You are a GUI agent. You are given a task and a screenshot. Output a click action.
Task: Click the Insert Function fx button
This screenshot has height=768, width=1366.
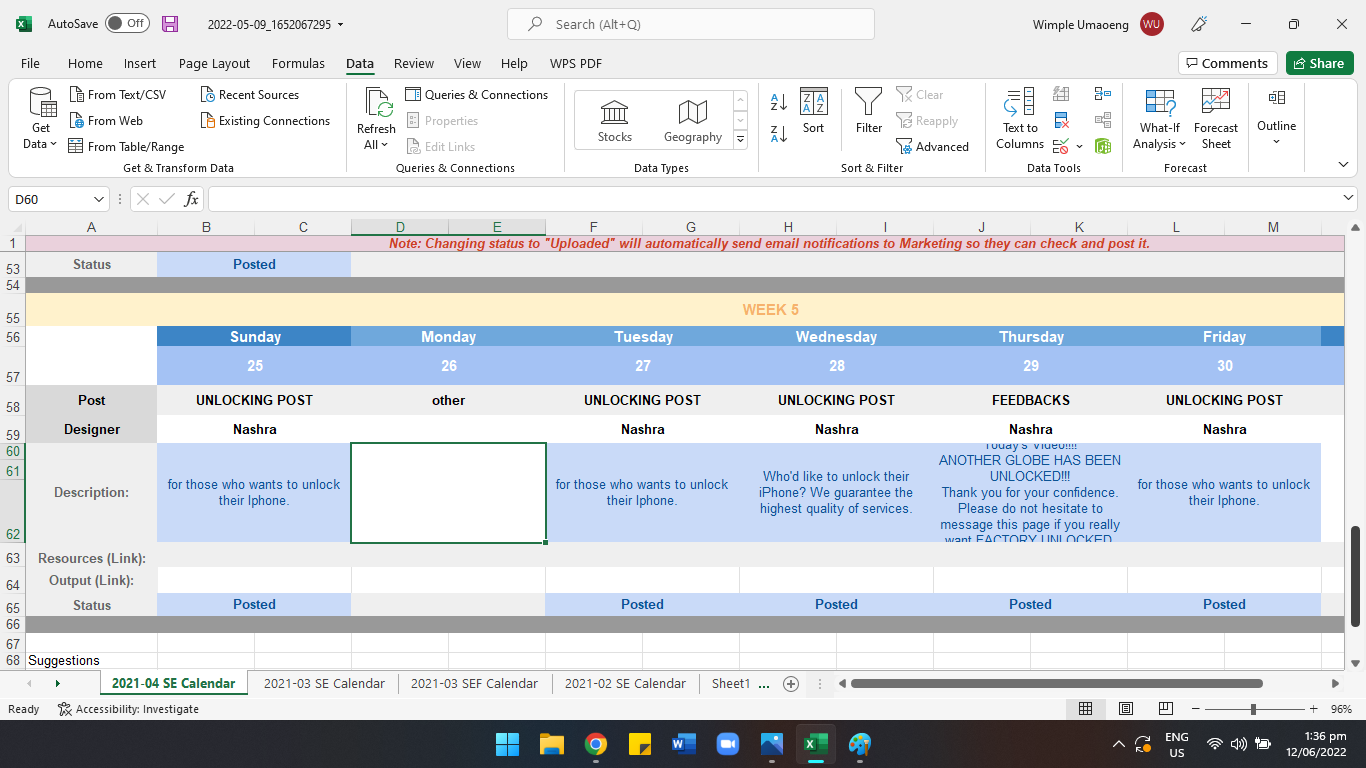(191, 199)
